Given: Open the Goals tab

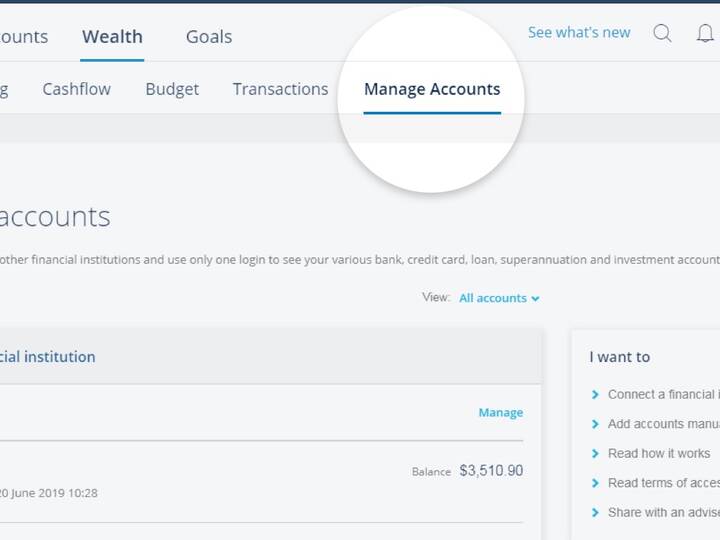Looking at the screenshot, I should pos(209,37).
